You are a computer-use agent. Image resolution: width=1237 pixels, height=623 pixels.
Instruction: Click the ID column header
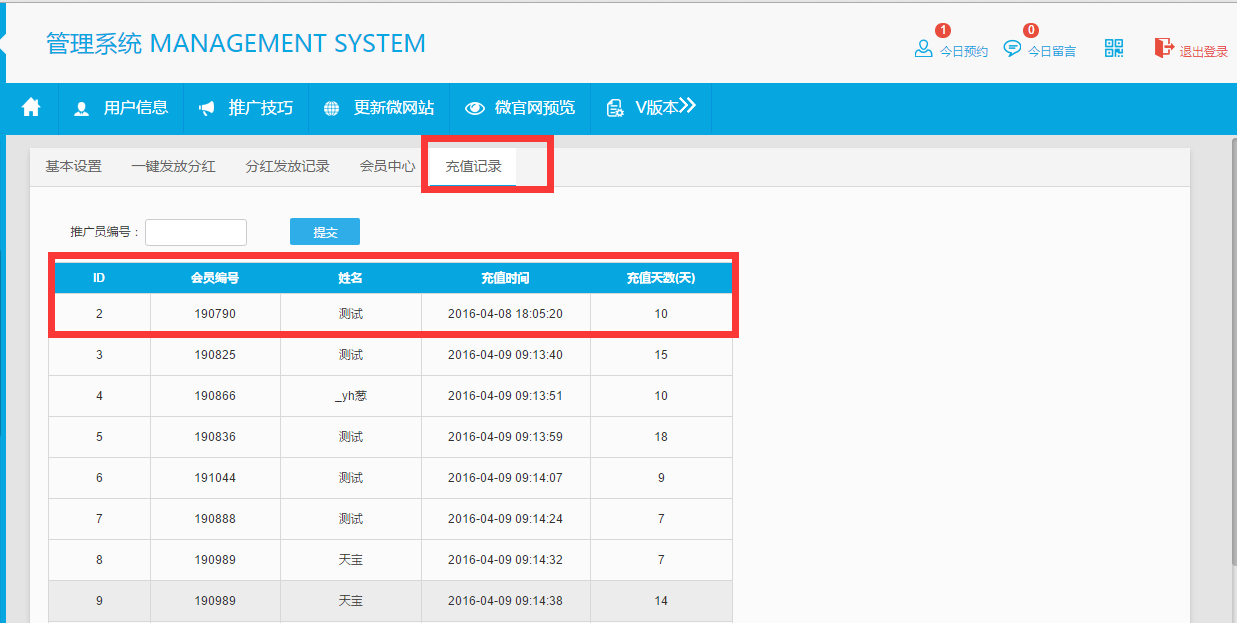click(99, 278)
